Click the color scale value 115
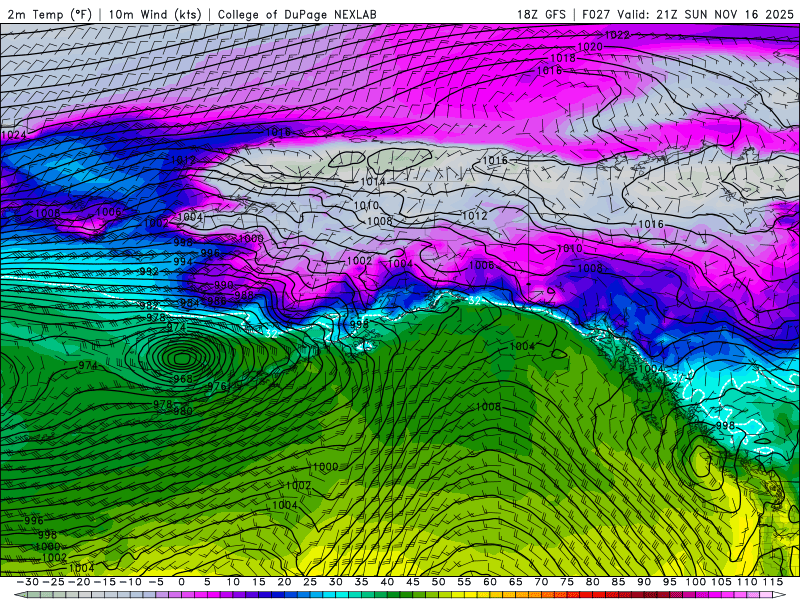 click(x=773, y=582)
